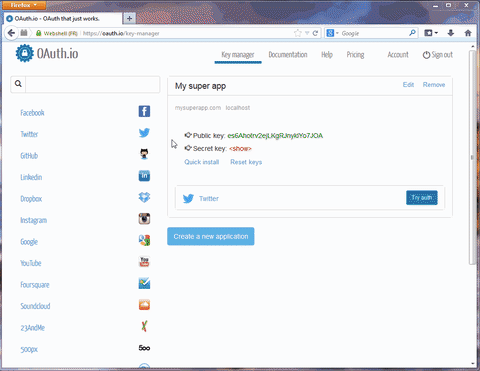Screen dimensions: 480x371
Task: Click the page vertical scrollbar
Action: point(472,157)
